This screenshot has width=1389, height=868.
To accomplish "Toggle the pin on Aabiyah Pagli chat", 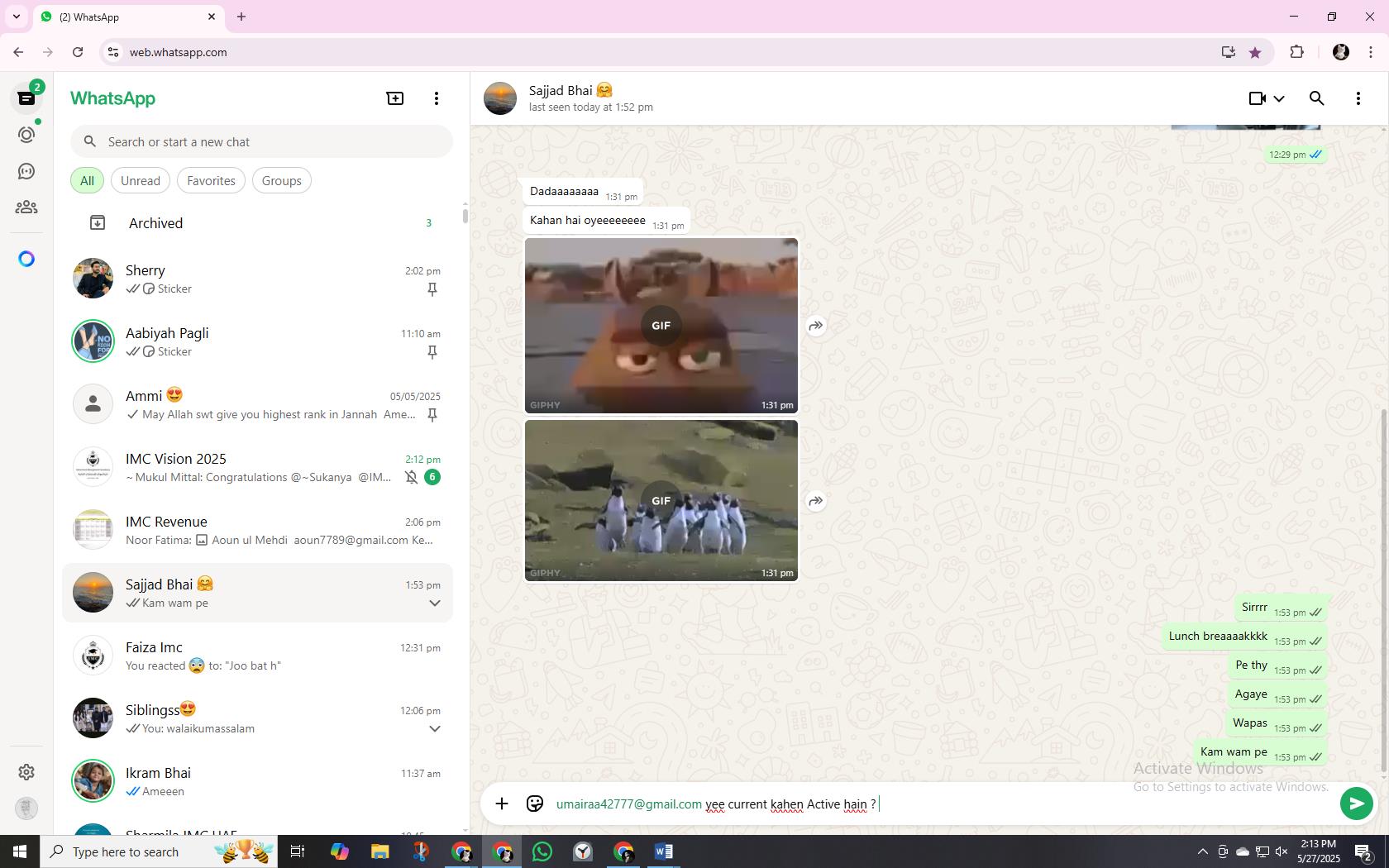I will 432,352.
